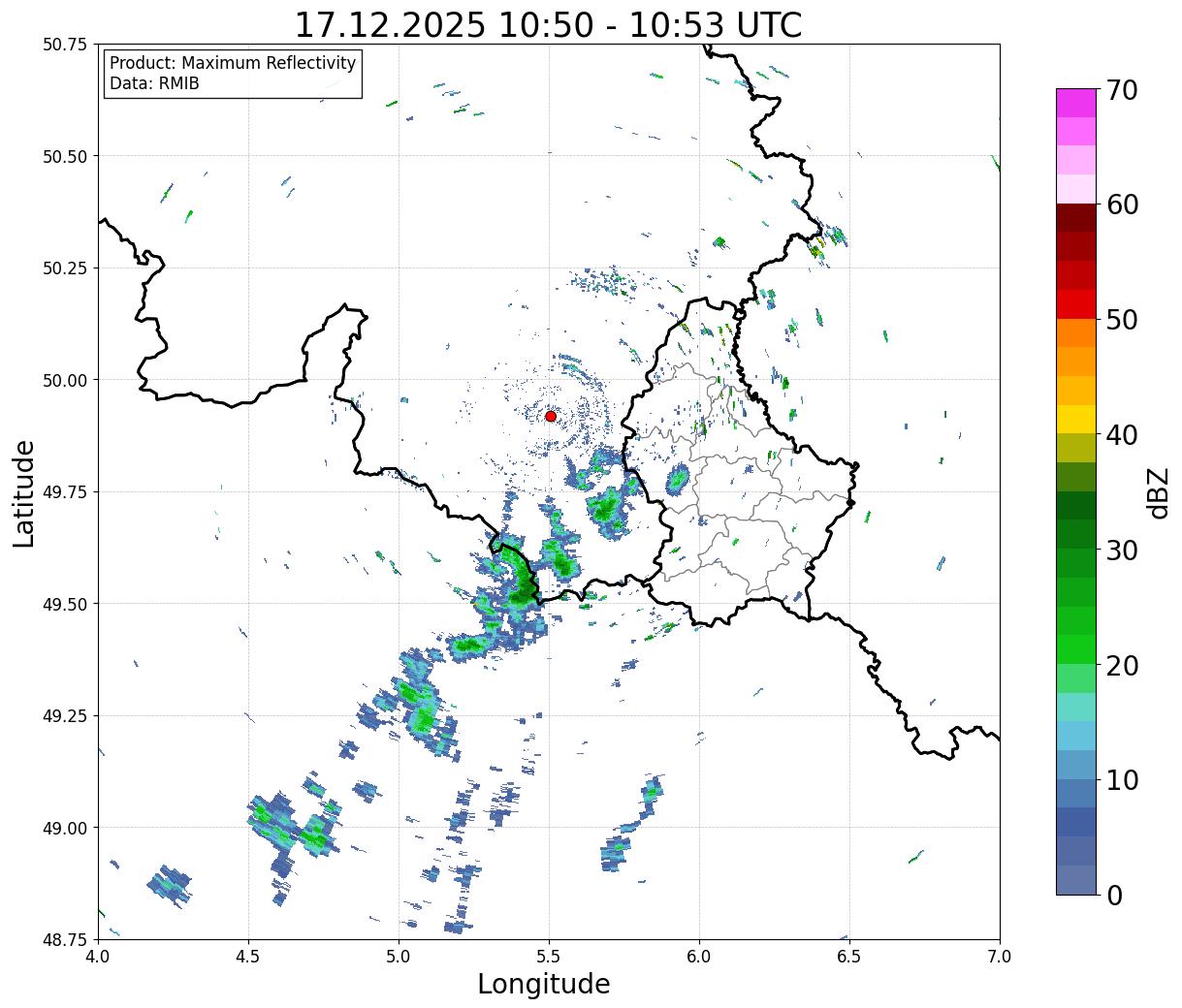
Task: Click the longitude tick label 4.0
Action: pos(97,956)
